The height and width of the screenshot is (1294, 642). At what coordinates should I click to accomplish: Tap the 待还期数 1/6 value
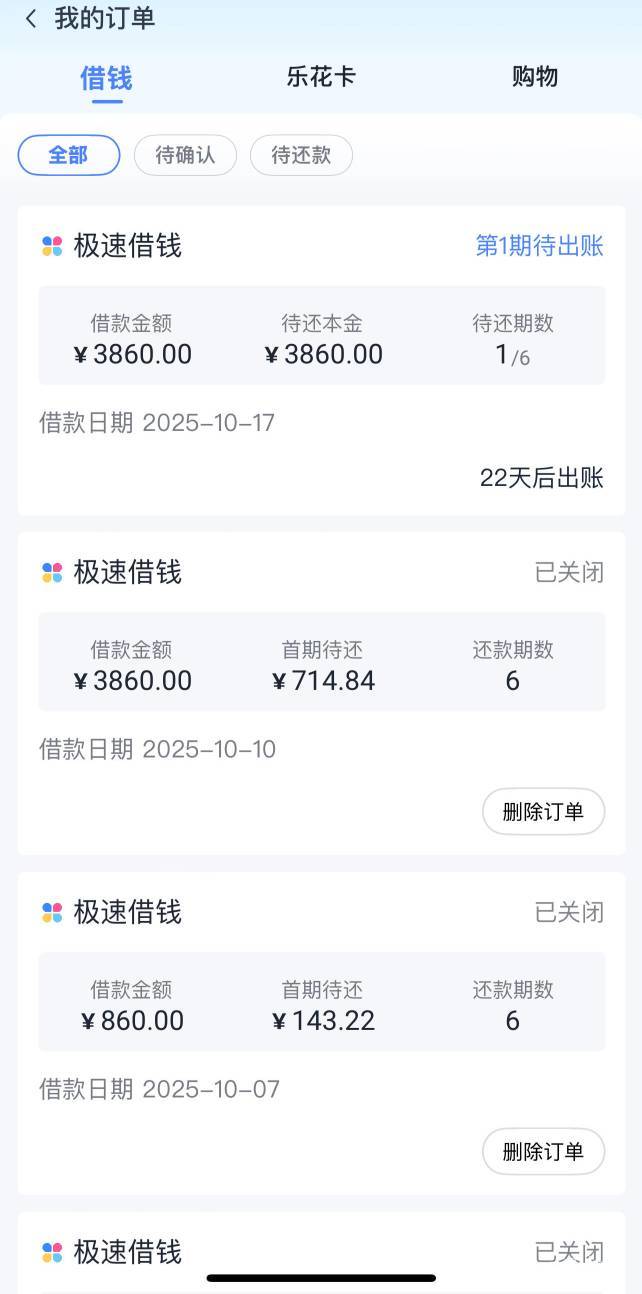pos(513,355)
